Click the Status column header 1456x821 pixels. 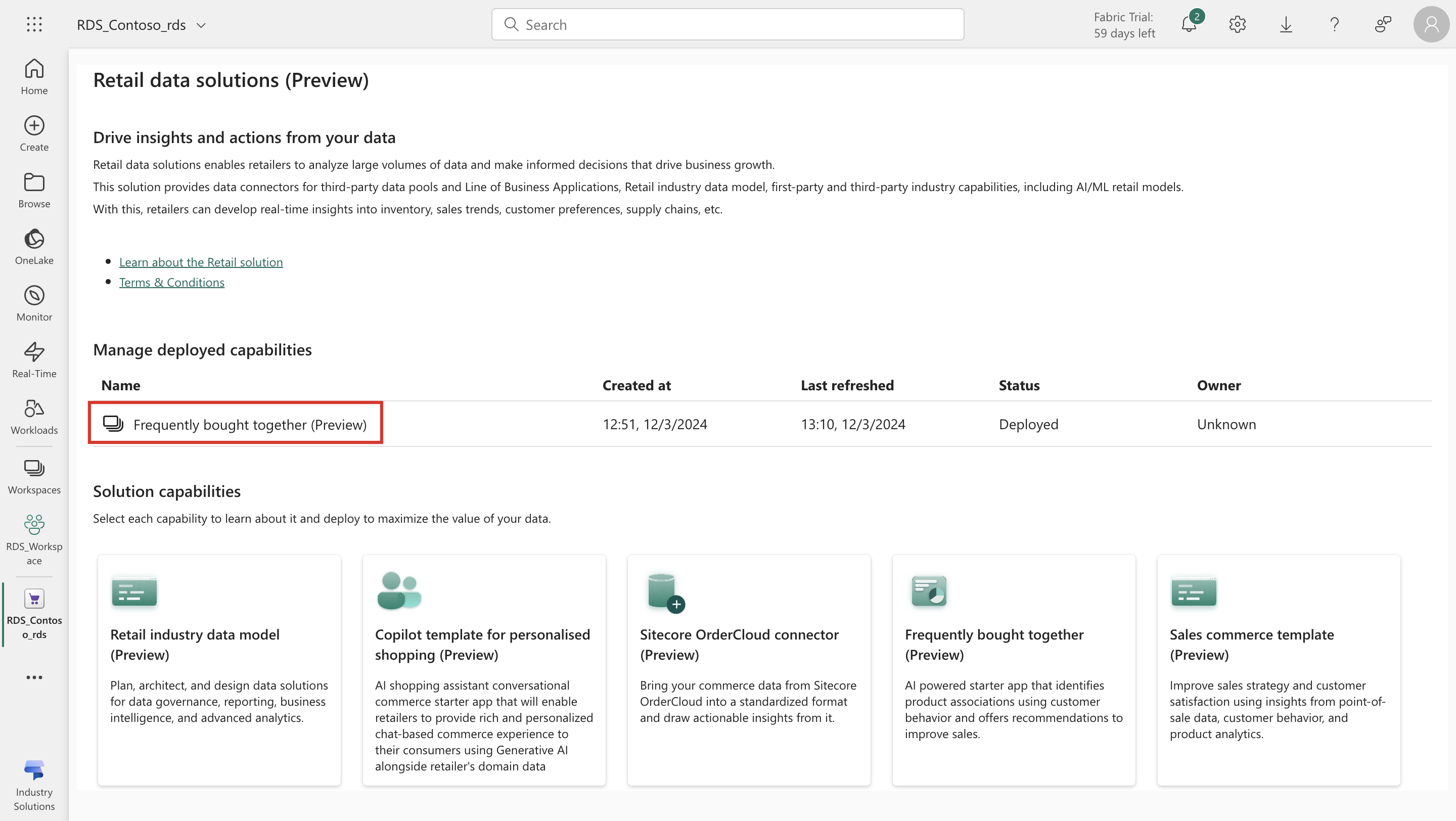(x=1019, y=385)
